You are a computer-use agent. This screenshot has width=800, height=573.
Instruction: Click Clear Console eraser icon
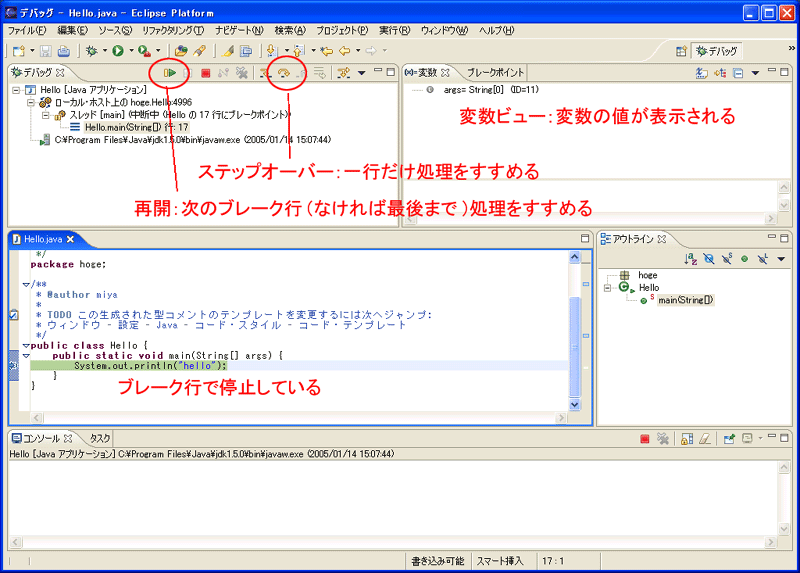[x=705, y=438]
